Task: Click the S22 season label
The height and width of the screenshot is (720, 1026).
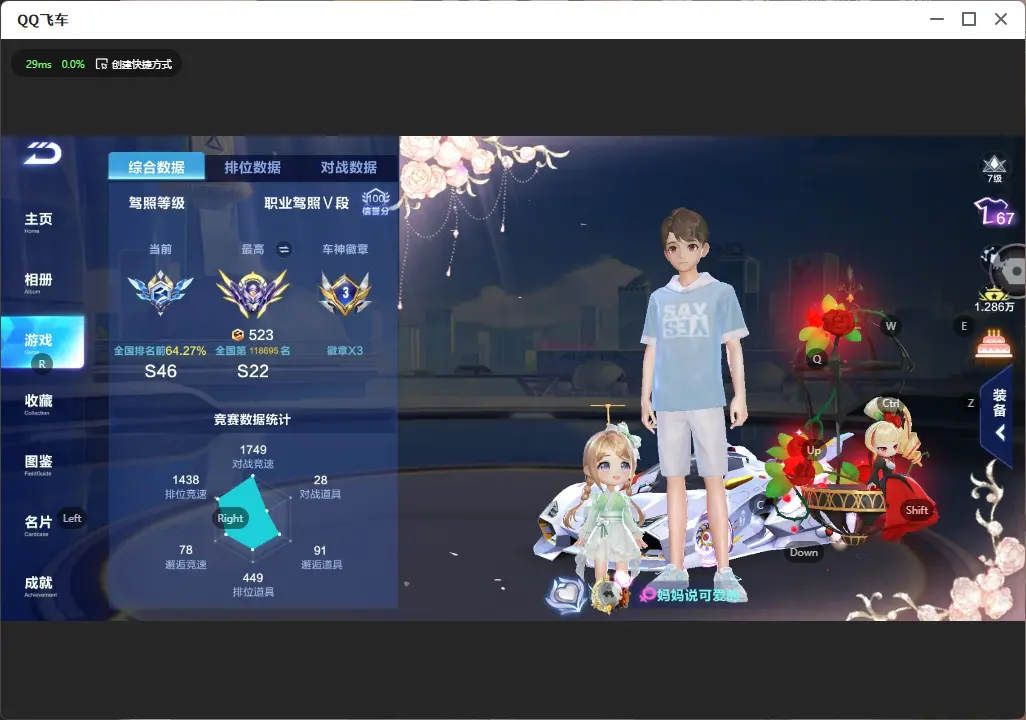Action: pyautogui.click(x=253, y=371)
